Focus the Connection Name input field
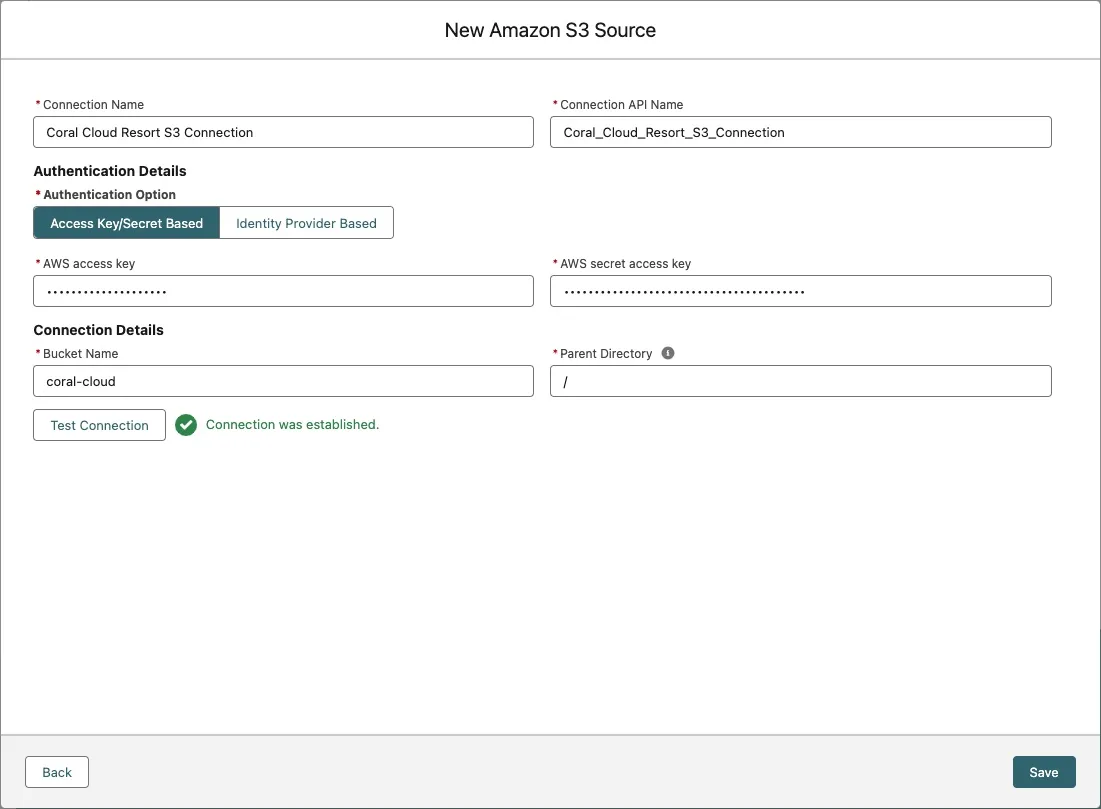Viewport: 1101px width, 809px height. click(283, 132)
